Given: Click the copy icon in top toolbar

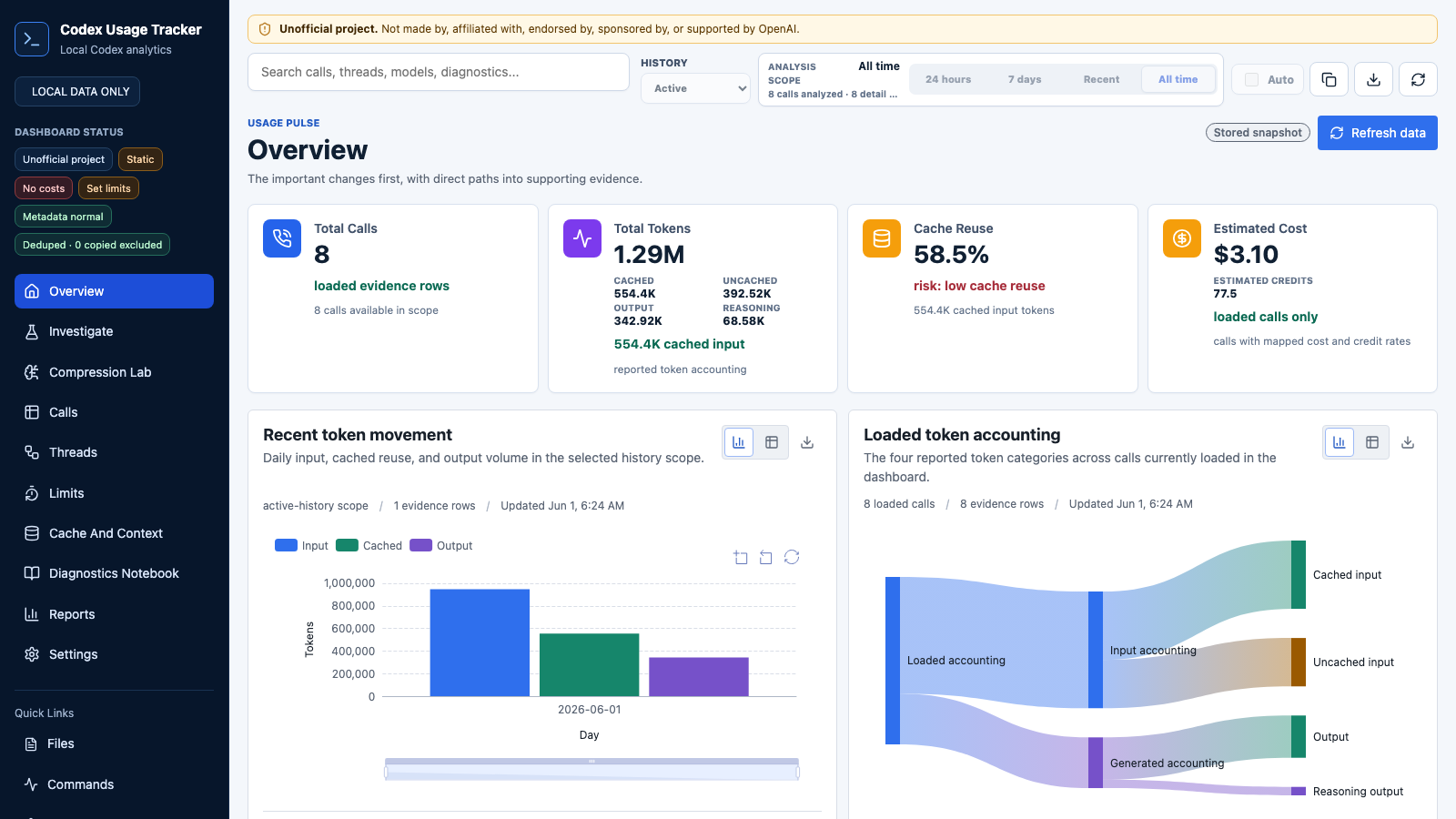Looking at the screenshot, I should (x=1329, y=79).
